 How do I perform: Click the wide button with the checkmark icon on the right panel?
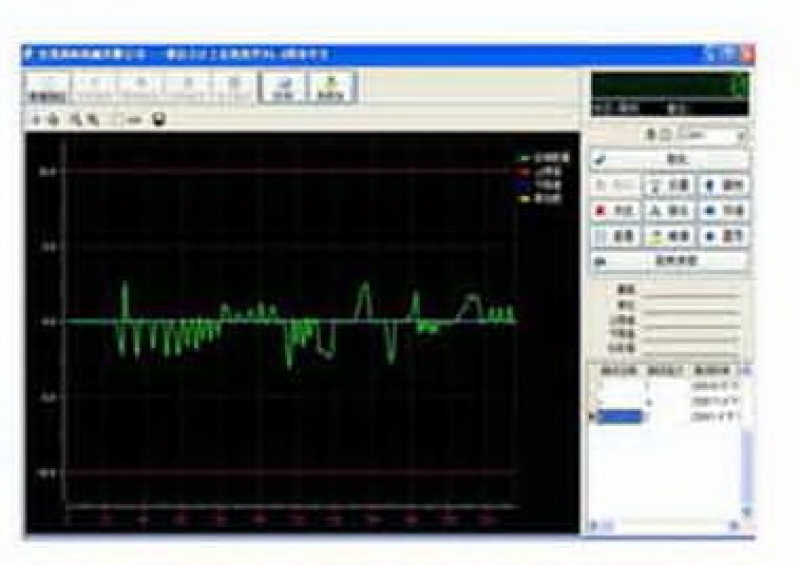pyautogui.click(x=670, y=159)
